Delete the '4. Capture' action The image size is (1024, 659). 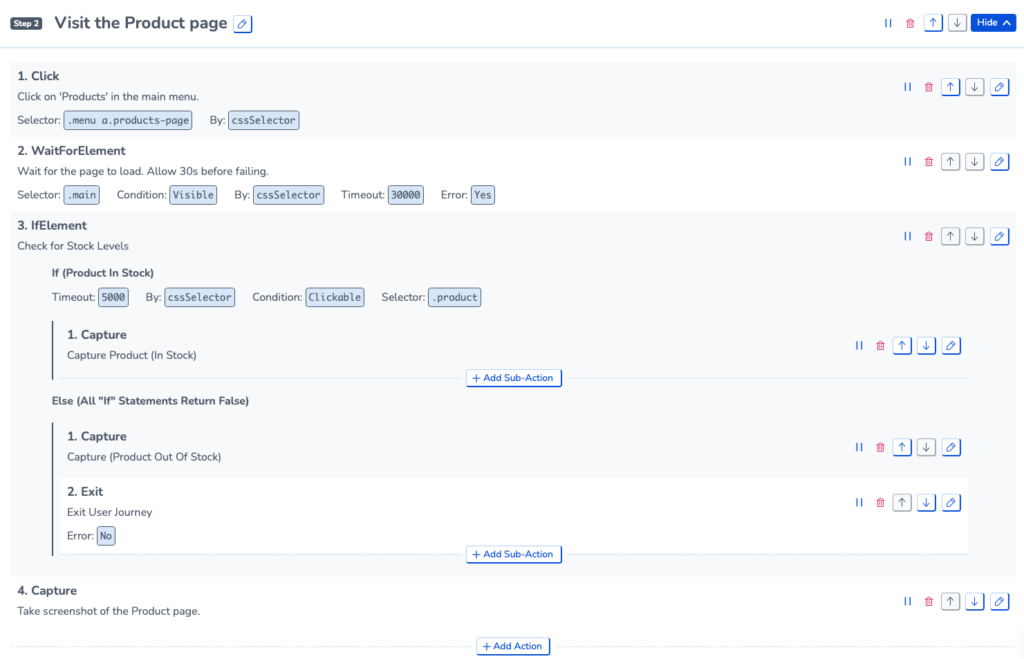(x=929, y=602)
